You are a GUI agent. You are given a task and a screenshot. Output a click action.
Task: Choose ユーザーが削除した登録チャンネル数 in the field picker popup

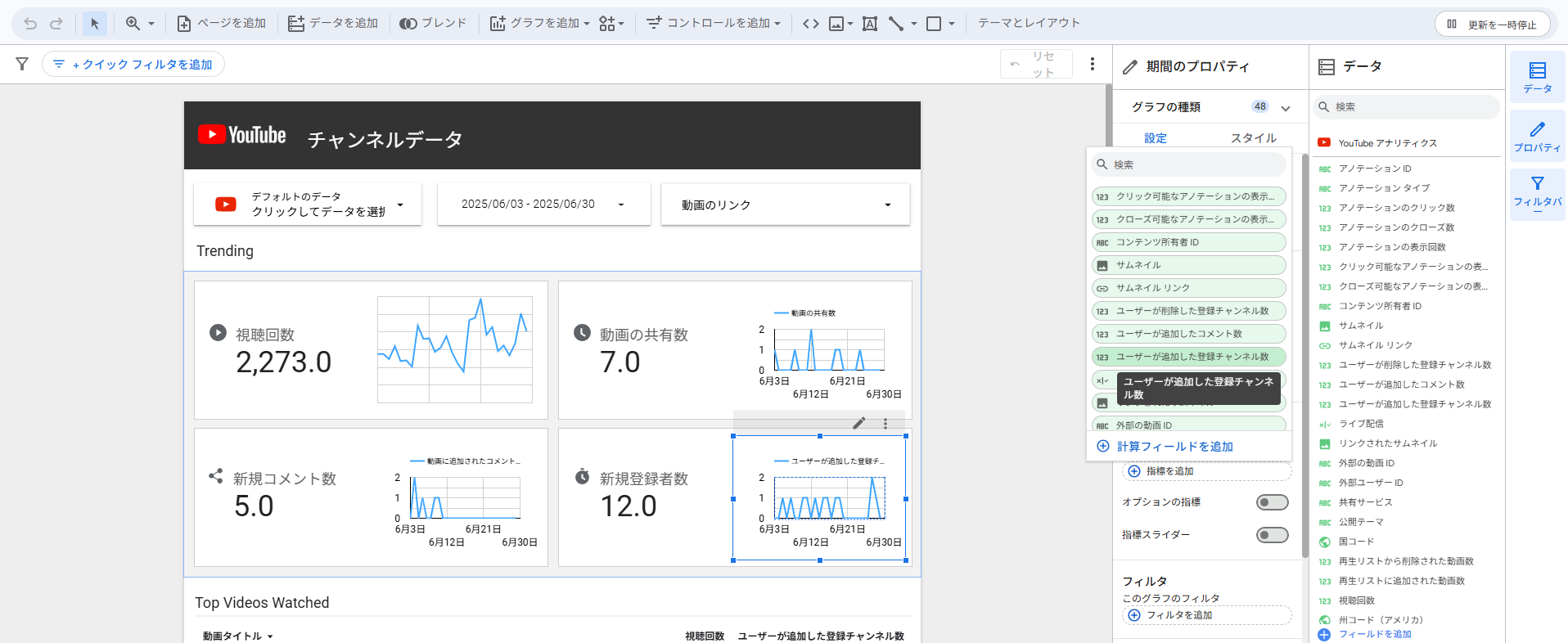pos(1189,311)
